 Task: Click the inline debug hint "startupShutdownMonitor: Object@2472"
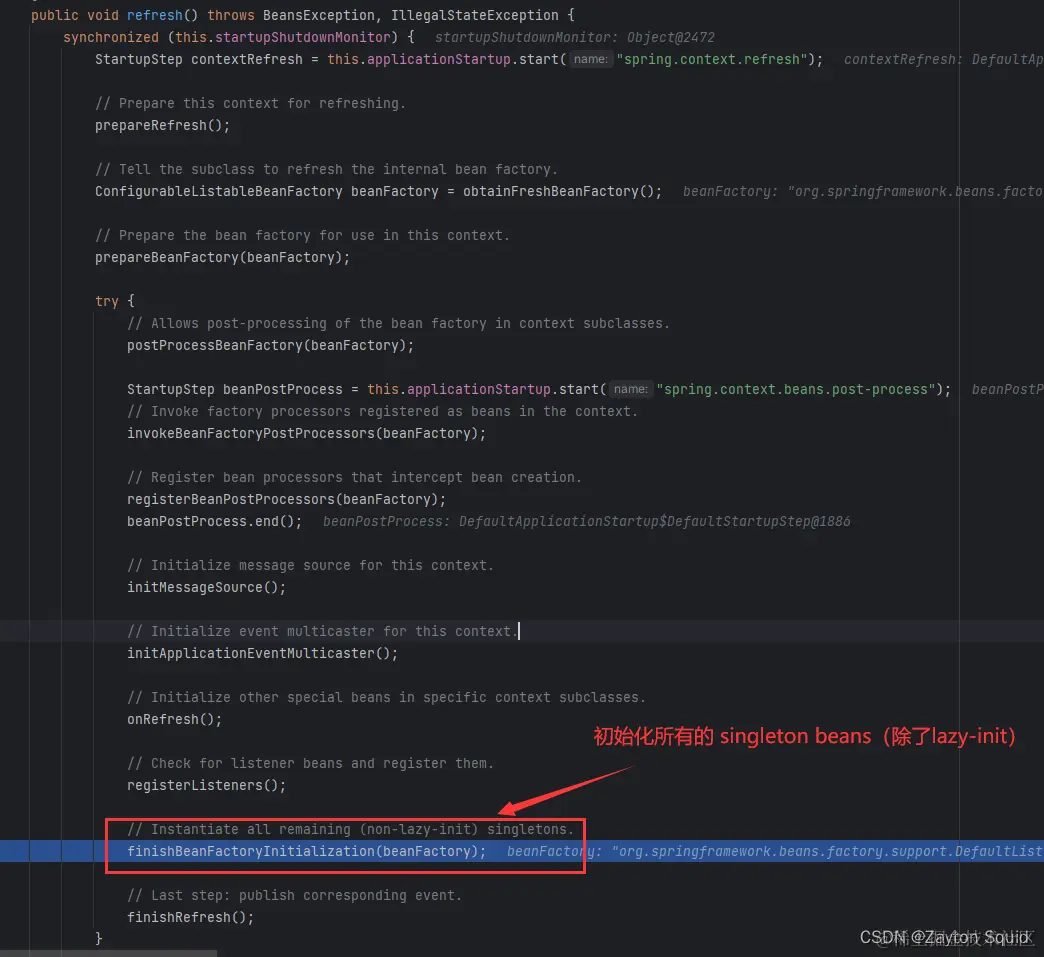(x=575, y=37)
